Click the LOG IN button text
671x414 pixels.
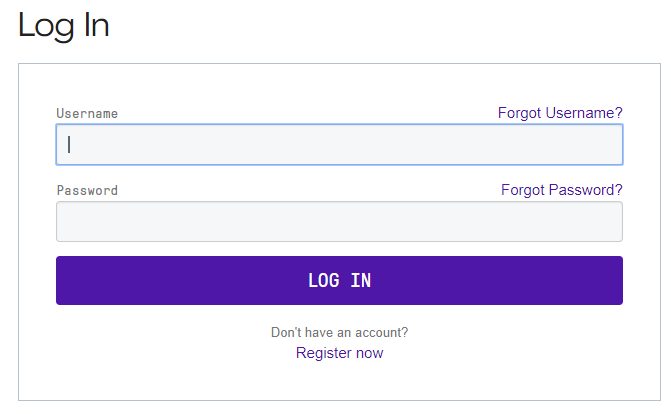tap(339, 281)
